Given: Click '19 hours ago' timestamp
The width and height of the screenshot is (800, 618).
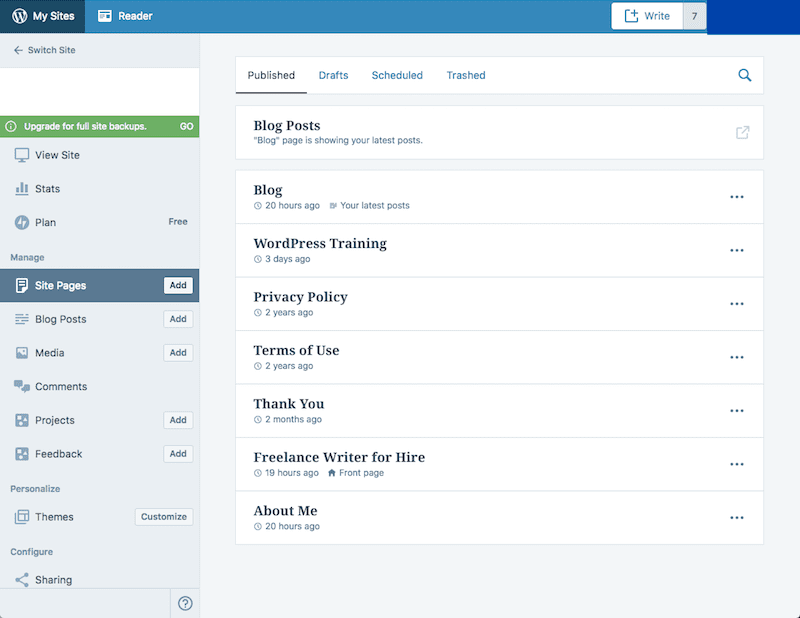Looking at the screenshot, I should coord(292,473).
